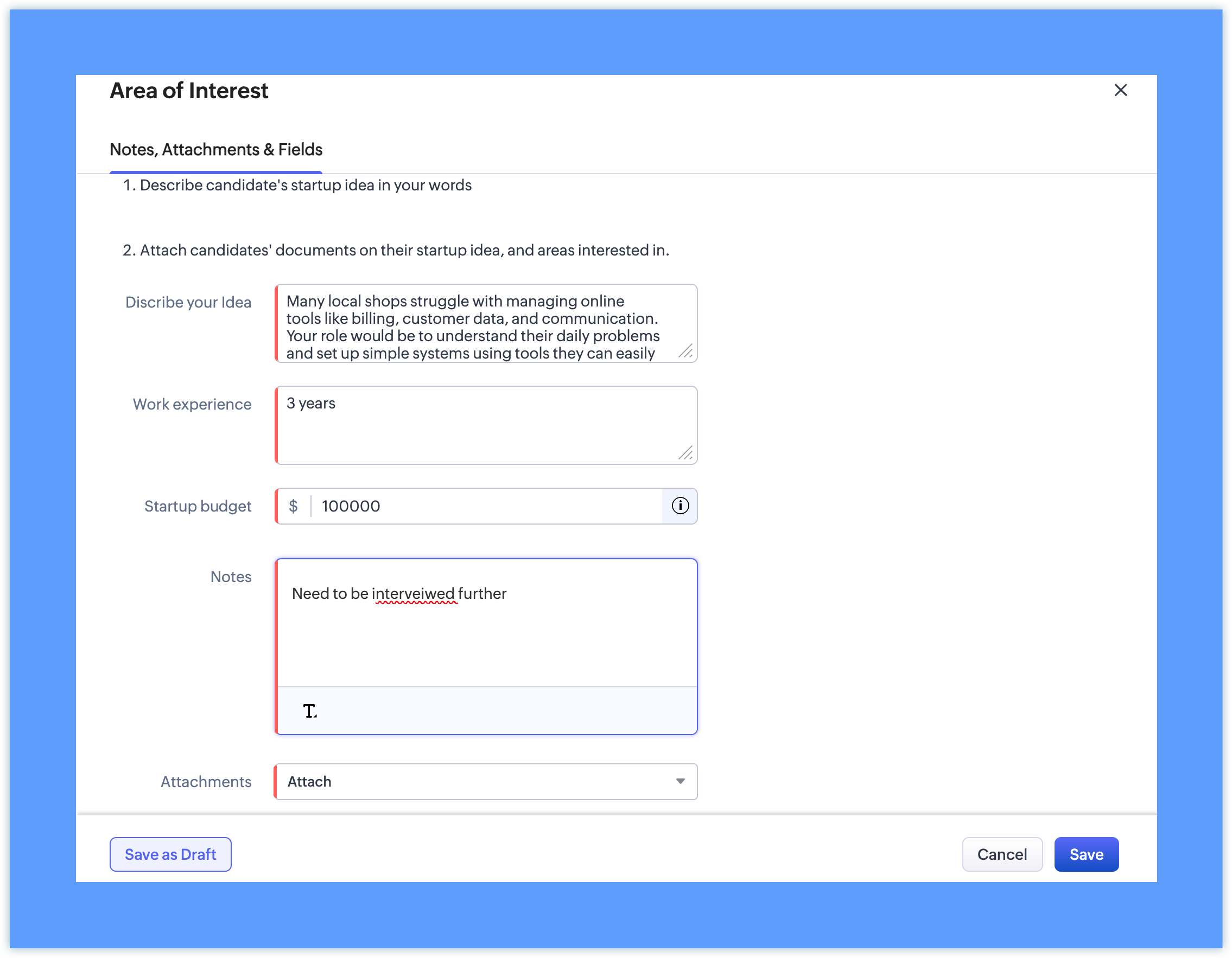Click the Describe your Idea resize handle
The width and height of the screenshot is (1232, 958).
click(686, 352)
